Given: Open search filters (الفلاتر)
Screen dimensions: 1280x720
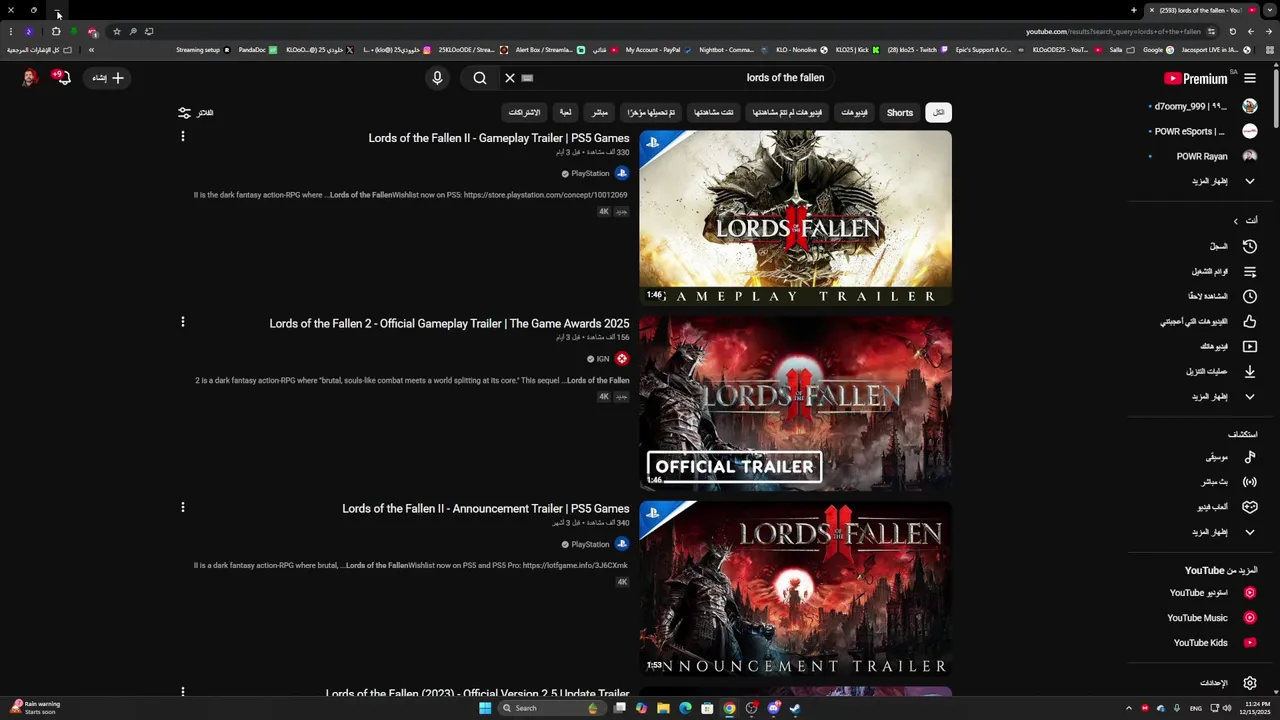Looking at the screenshot, I should pyautogui.click(x=196, y=113).
